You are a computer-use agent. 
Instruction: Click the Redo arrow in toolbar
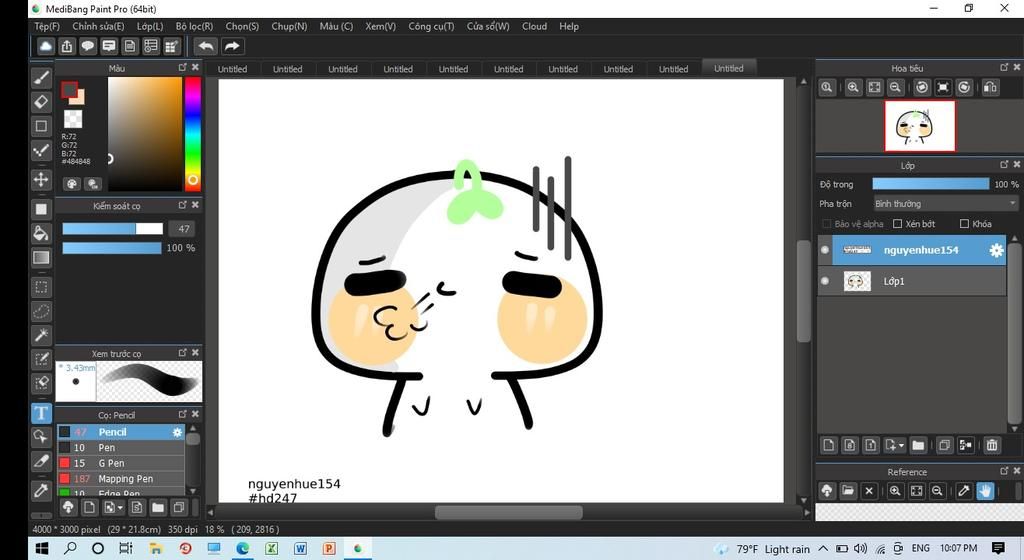point(232,46)
